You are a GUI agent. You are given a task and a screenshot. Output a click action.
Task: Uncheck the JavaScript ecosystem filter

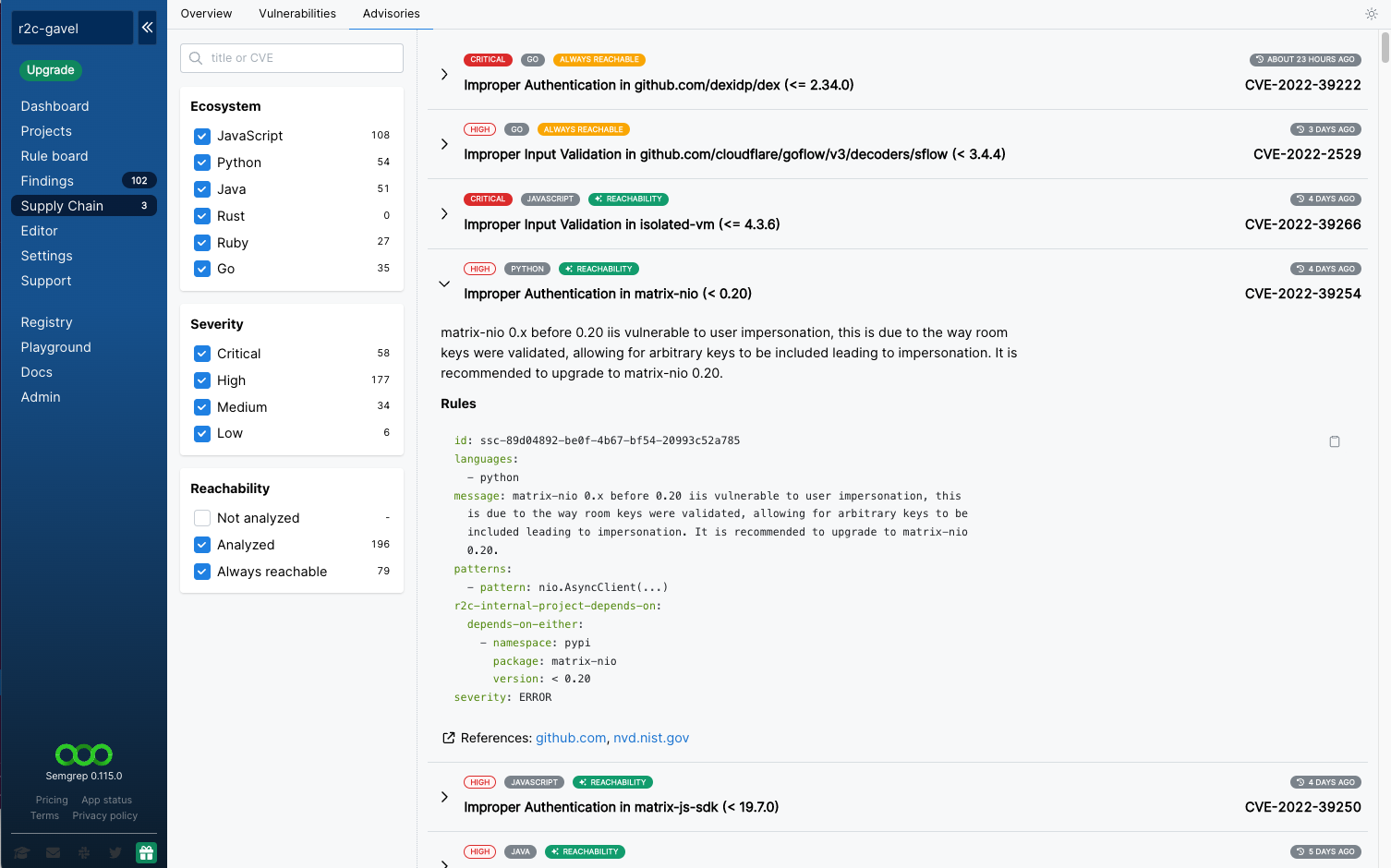(x=202, y=136)
